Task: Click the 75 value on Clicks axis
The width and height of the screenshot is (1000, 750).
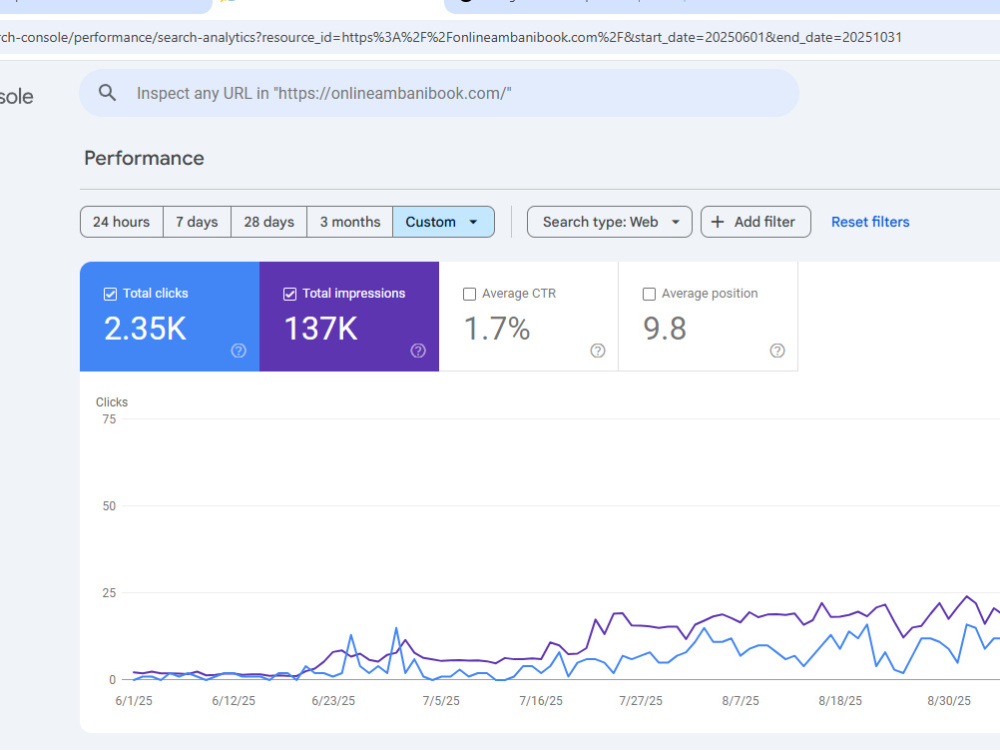Action: (109, 420)
